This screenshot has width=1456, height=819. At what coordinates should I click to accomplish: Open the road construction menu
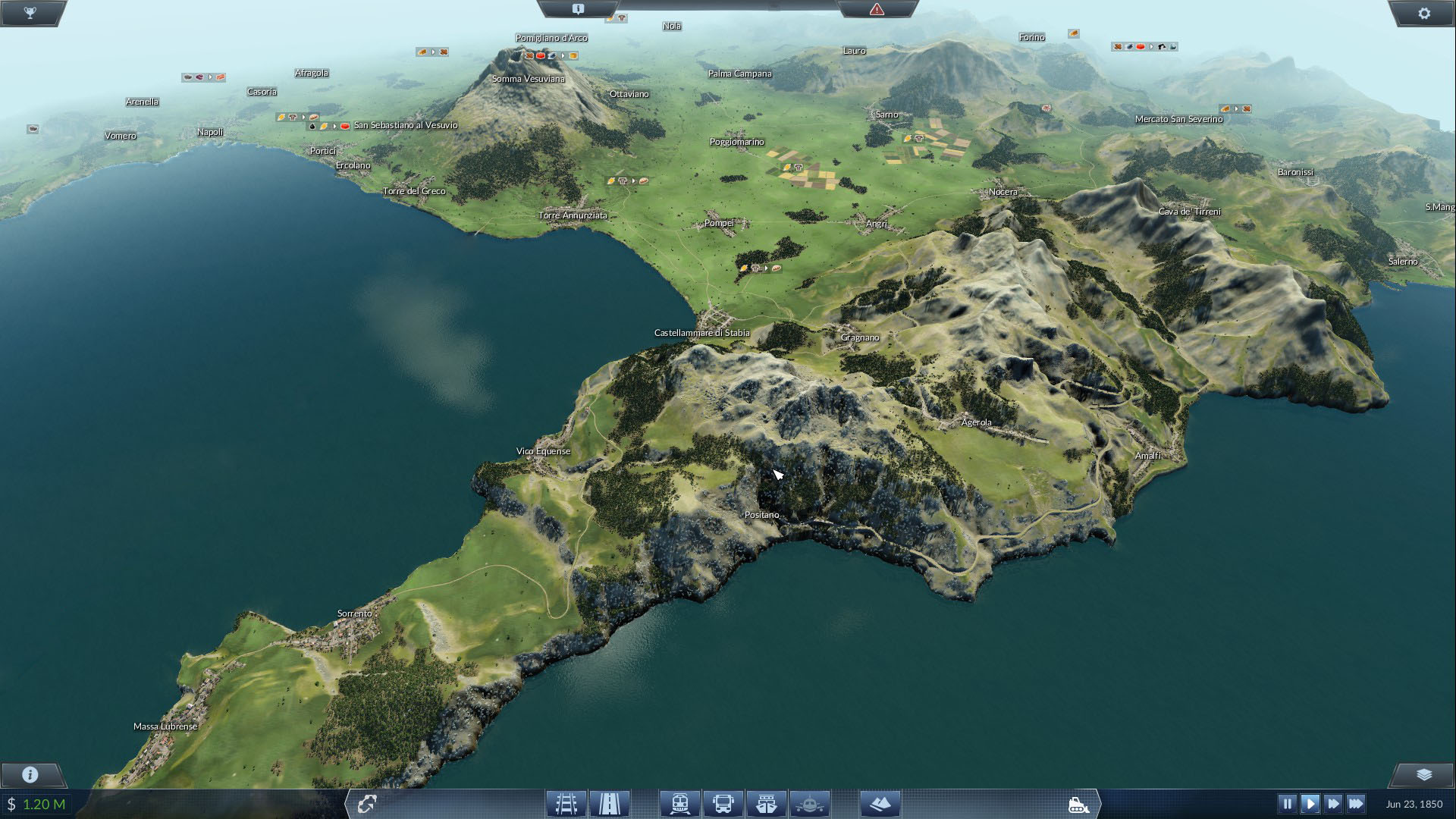(610, 803)
